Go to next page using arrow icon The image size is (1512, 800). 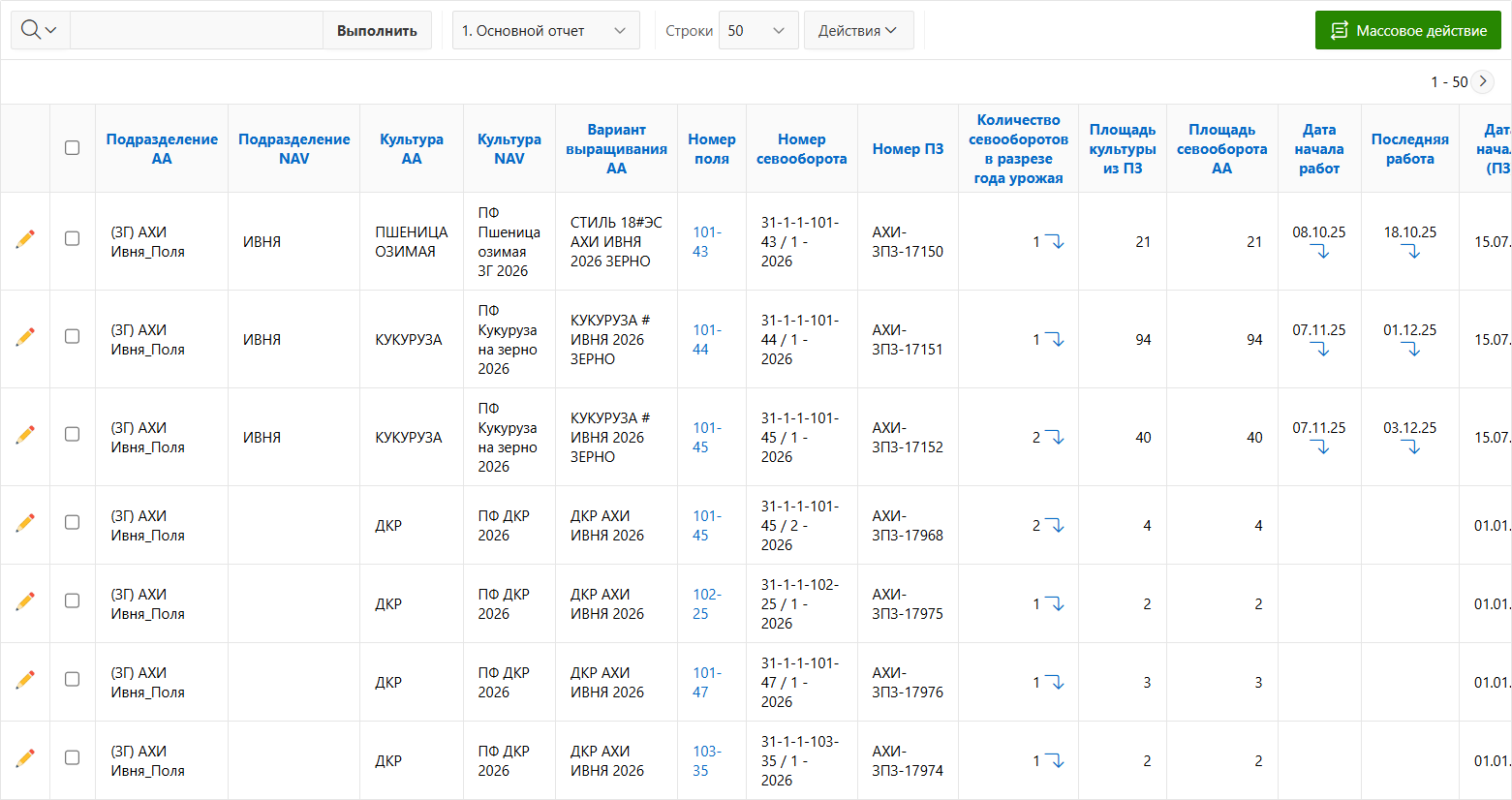(1483, 81)
